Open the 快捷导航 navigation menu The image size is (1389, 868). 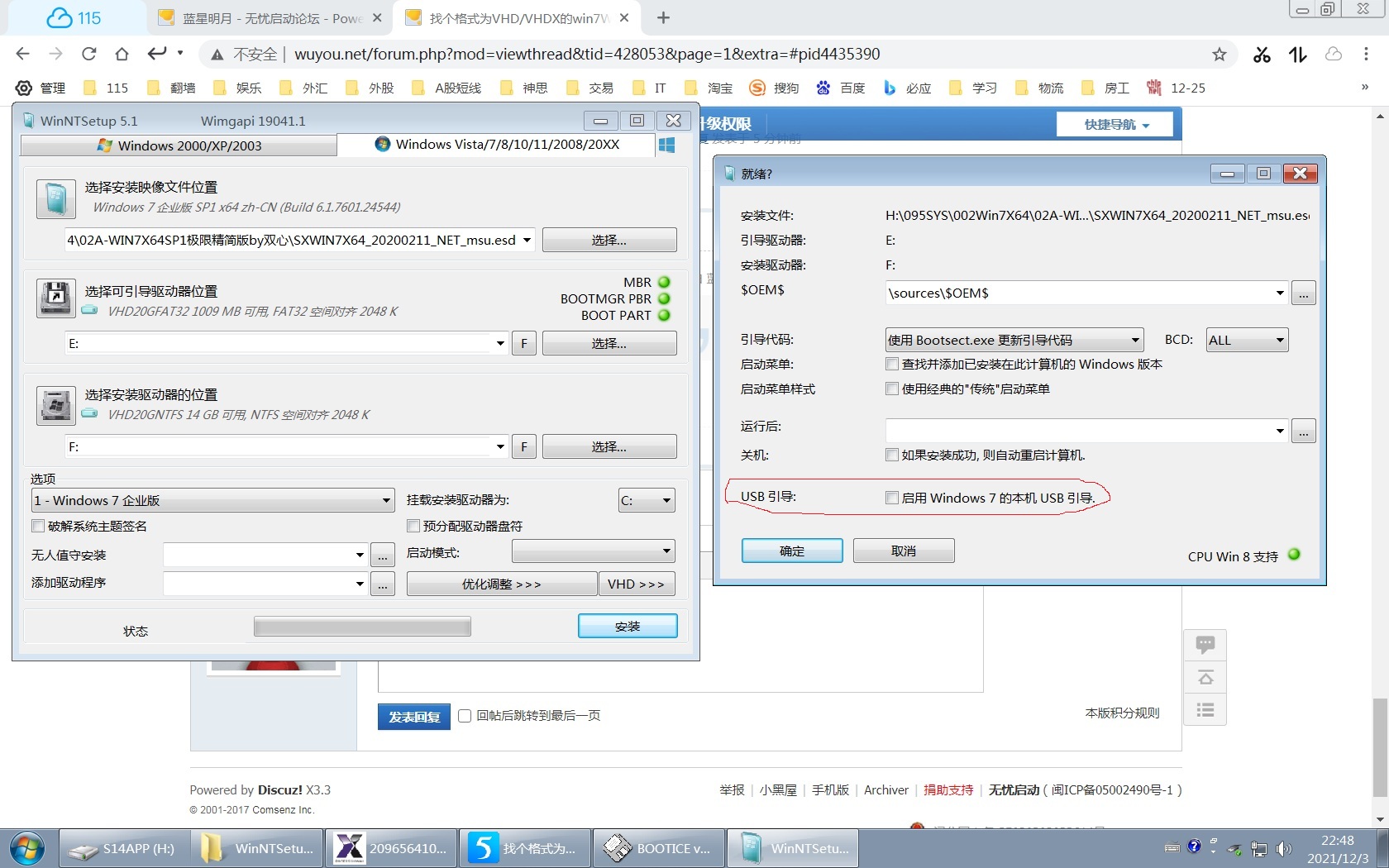coord(1116,125)
